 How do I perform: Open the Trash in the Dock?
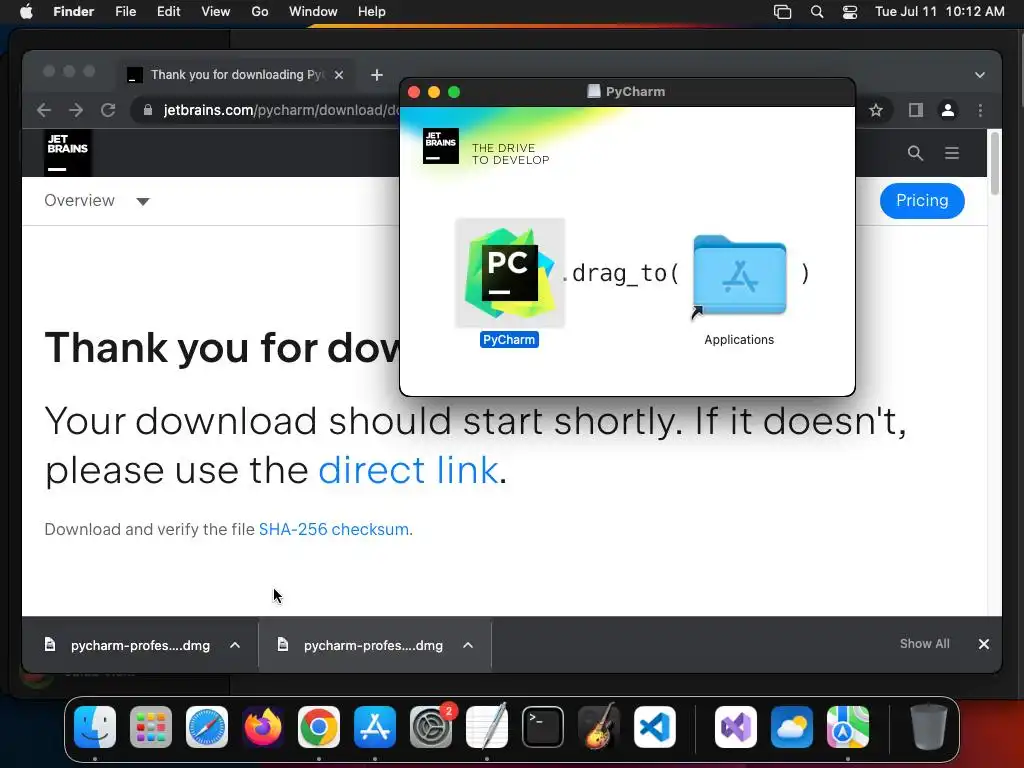click(928, 727)
